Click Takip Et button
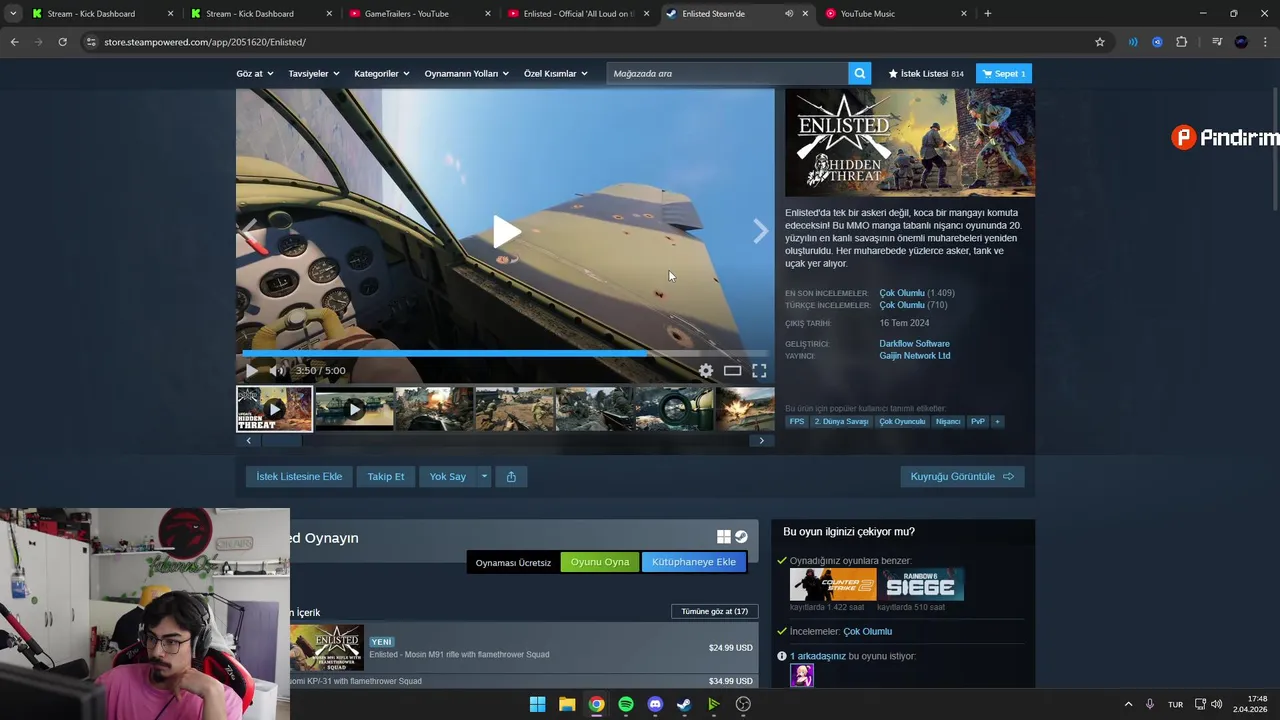Screen dimensions: 1280x720 point(386,476)
